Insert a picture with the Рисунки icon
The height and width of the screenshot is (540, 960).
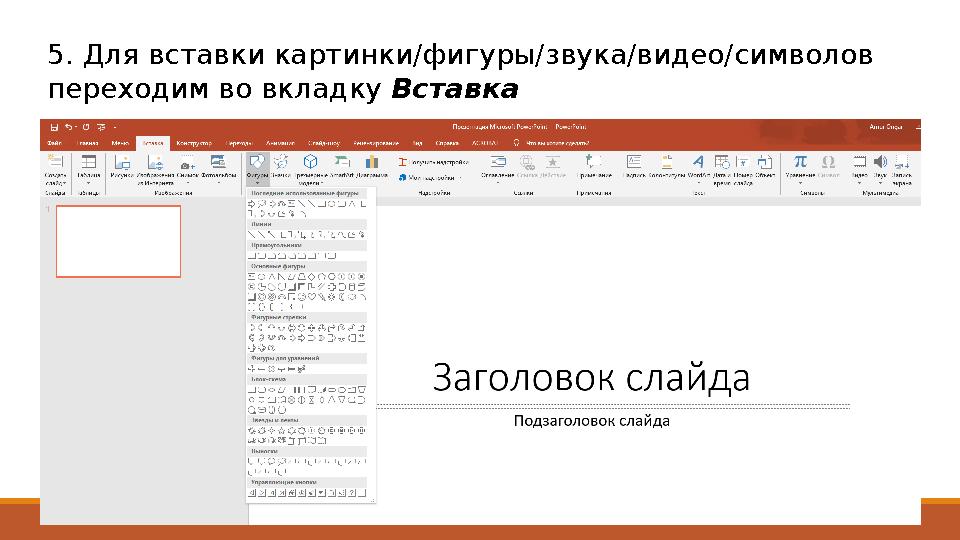tap(122, 162)
